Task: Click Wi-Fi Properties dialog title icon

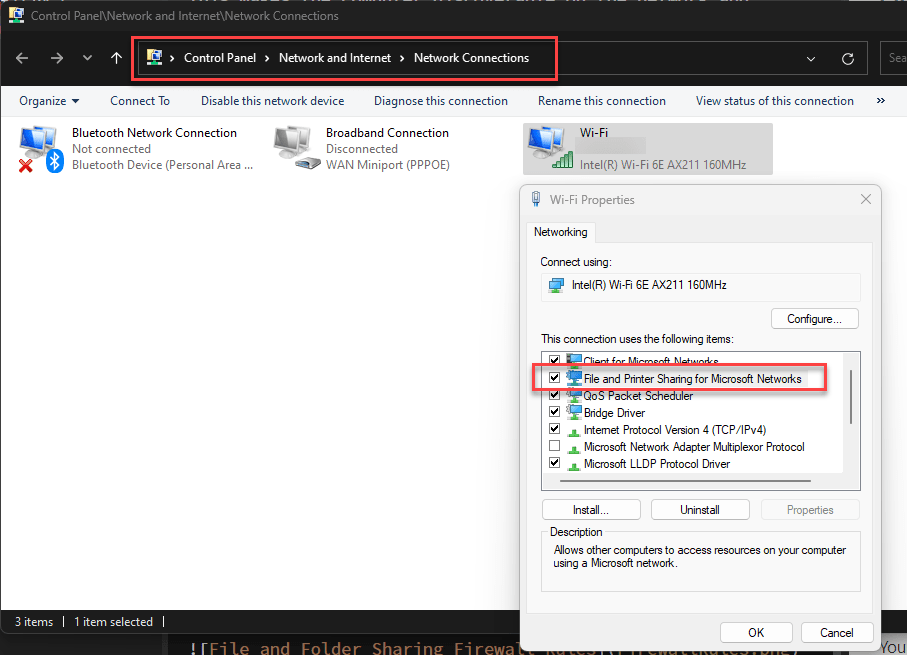Action: 536,199
